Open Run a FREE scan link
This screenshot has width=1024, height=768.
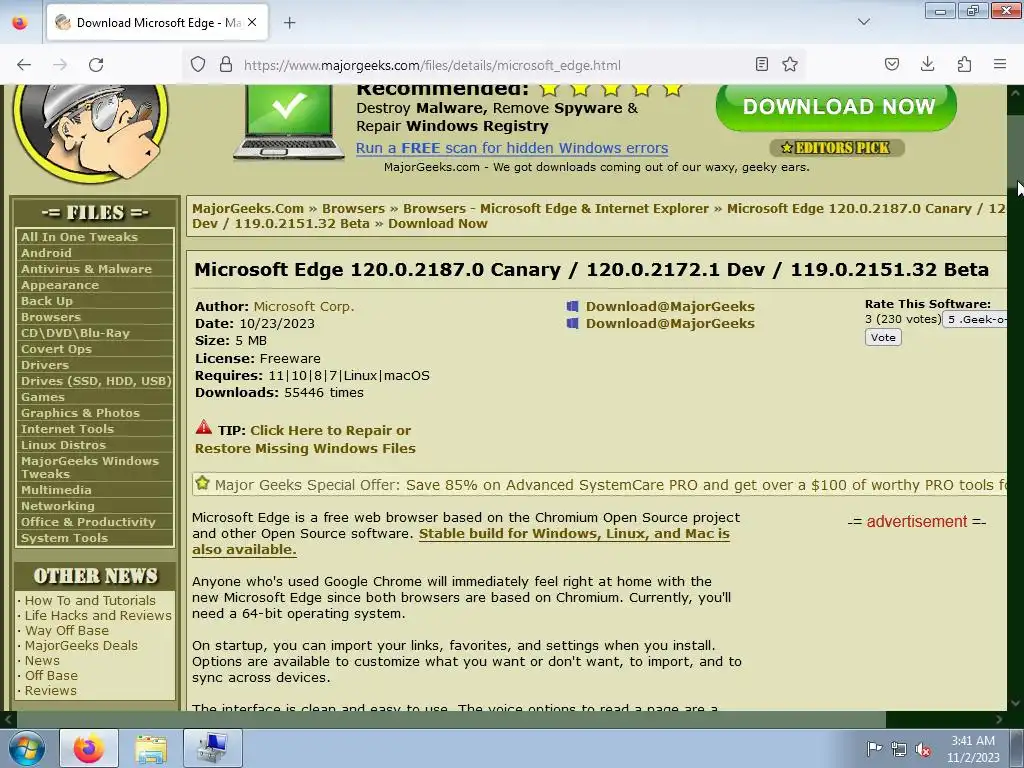pyautogui.click(x=512, y=148)
